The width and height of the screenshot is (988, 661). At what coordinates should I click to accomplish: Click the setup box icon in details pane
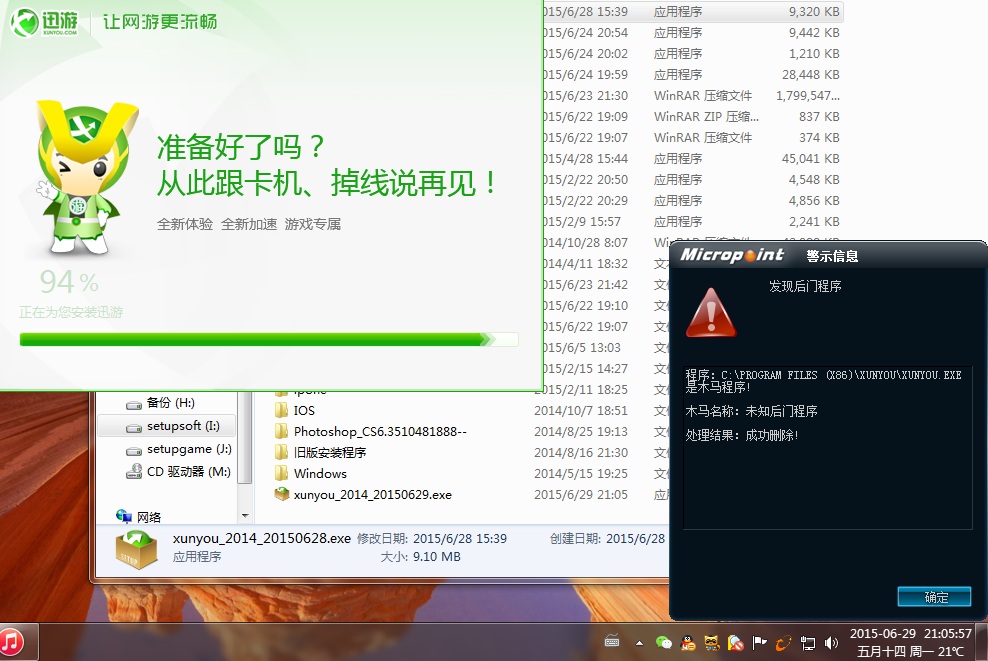point(136,549)
